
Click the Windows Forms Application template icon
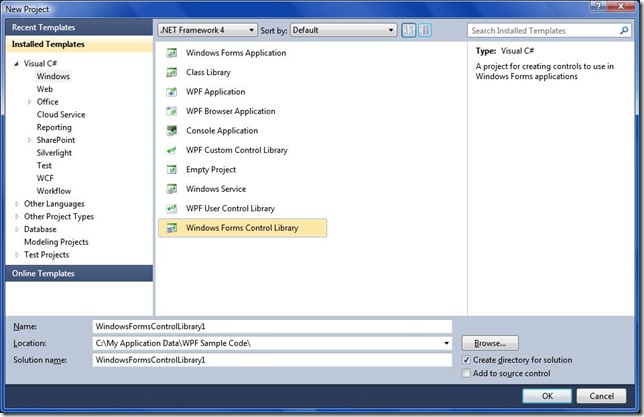pos(172,53)
